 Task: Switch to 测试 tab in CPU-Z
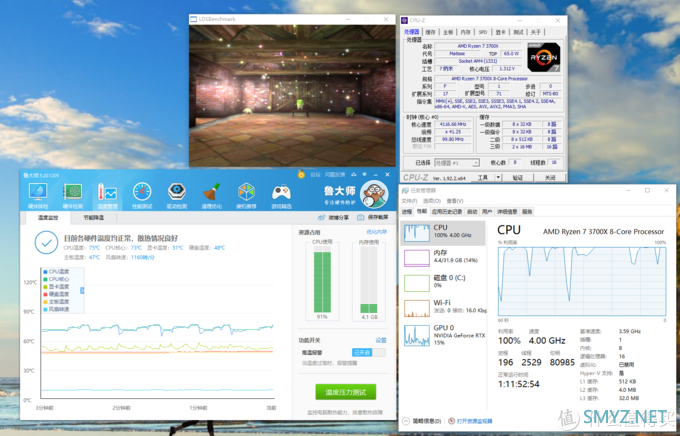(x=518, y=32)
